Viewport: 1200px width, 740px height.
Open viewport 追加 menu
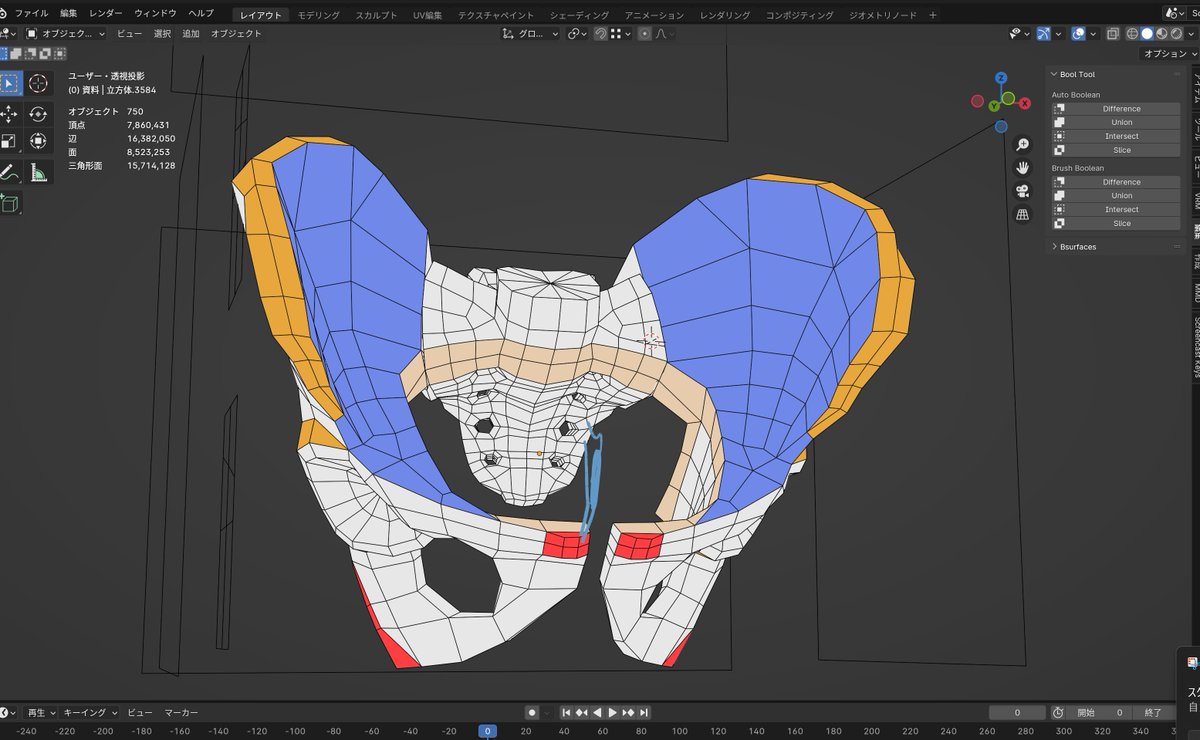[190, 33]
